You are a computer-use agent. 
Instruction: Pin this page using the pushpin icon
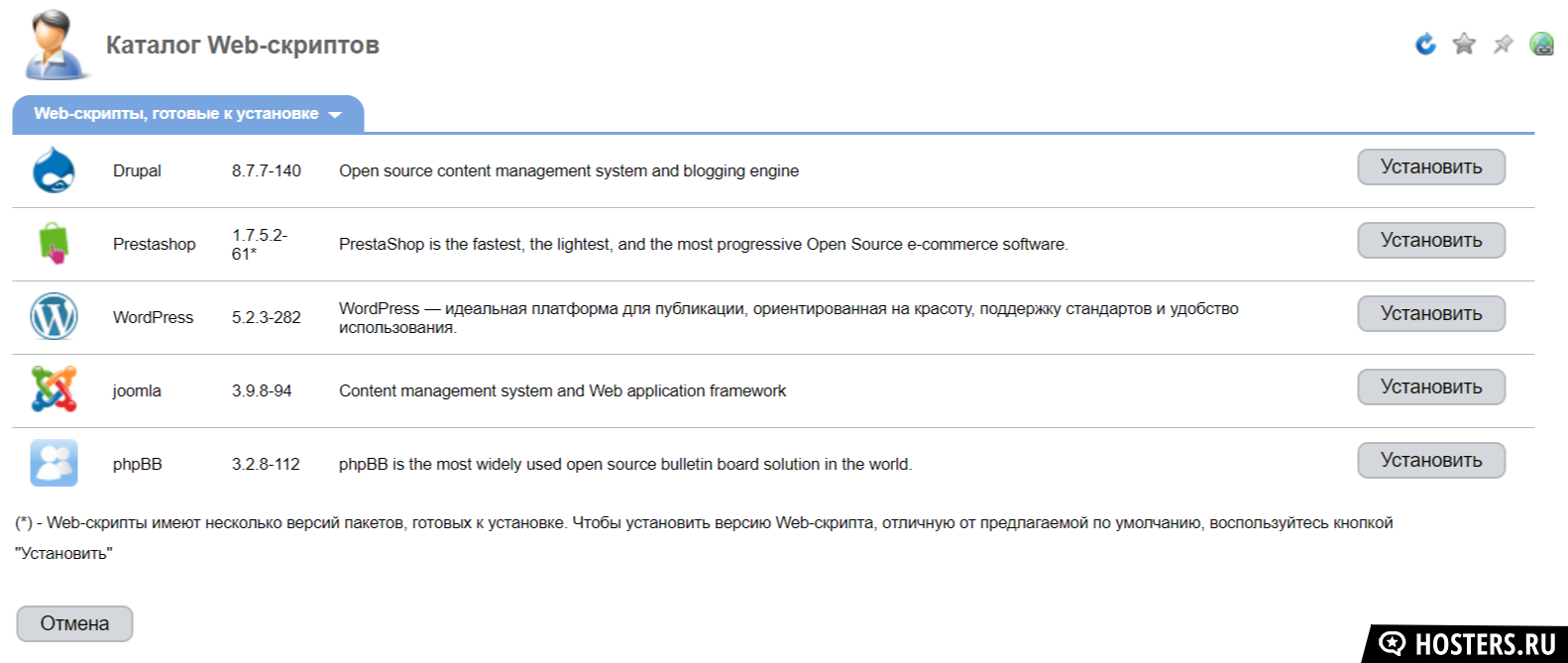(x=1503, y=44)
